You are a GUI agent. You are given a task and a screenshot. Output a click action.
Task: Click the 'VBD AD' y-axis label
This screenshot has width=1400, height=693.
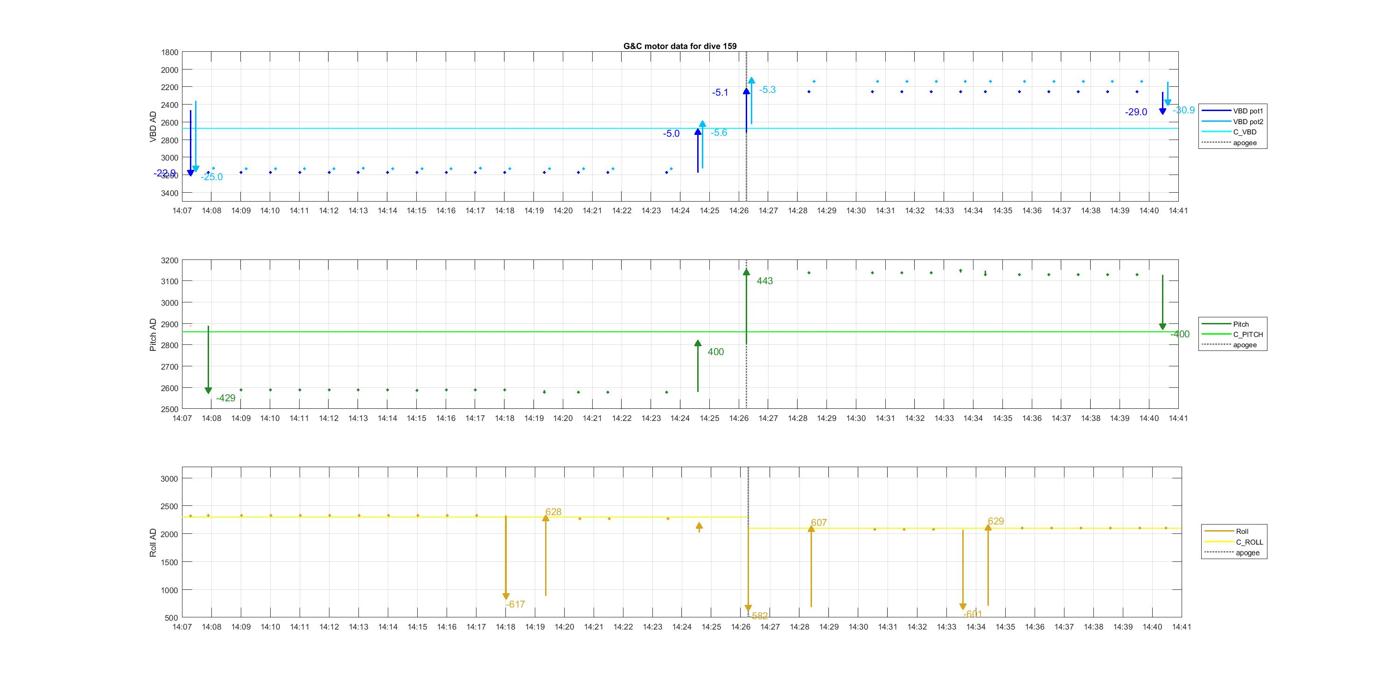click(x=154, y=126)
